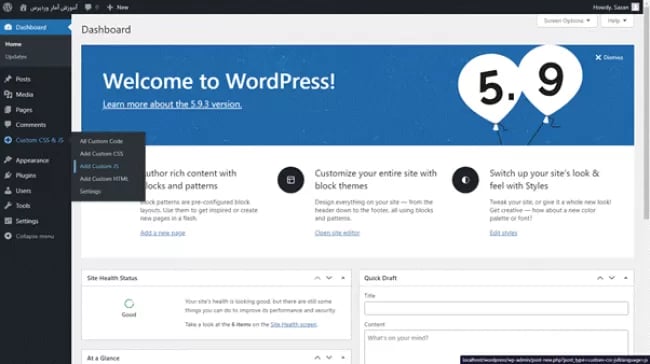Move At a Glance widget up
The image size is (650, 364).
coord(317,358)
